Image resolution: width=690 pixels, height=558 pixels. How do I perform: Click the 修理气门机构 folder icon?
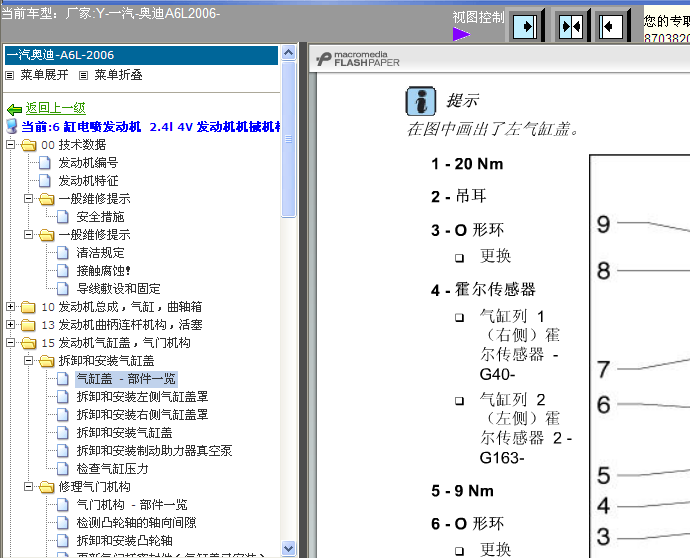coord(47,487)
